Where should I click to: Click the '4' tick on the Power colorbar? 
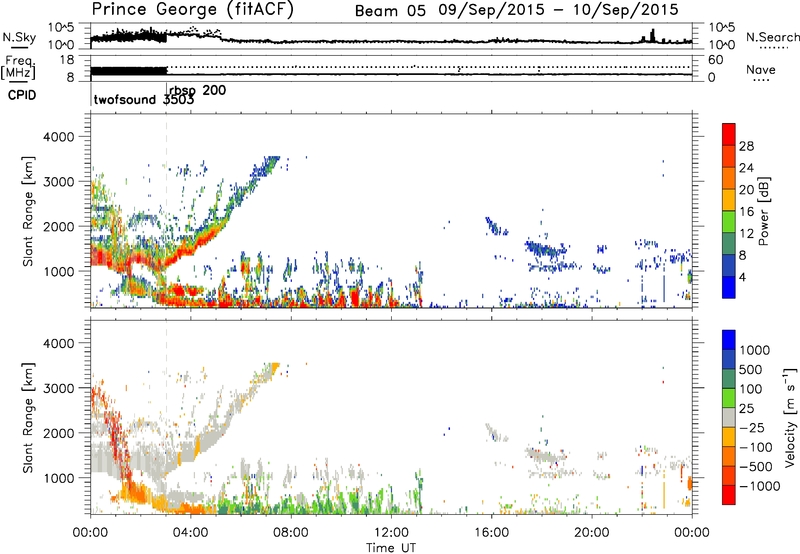(743, 277)
